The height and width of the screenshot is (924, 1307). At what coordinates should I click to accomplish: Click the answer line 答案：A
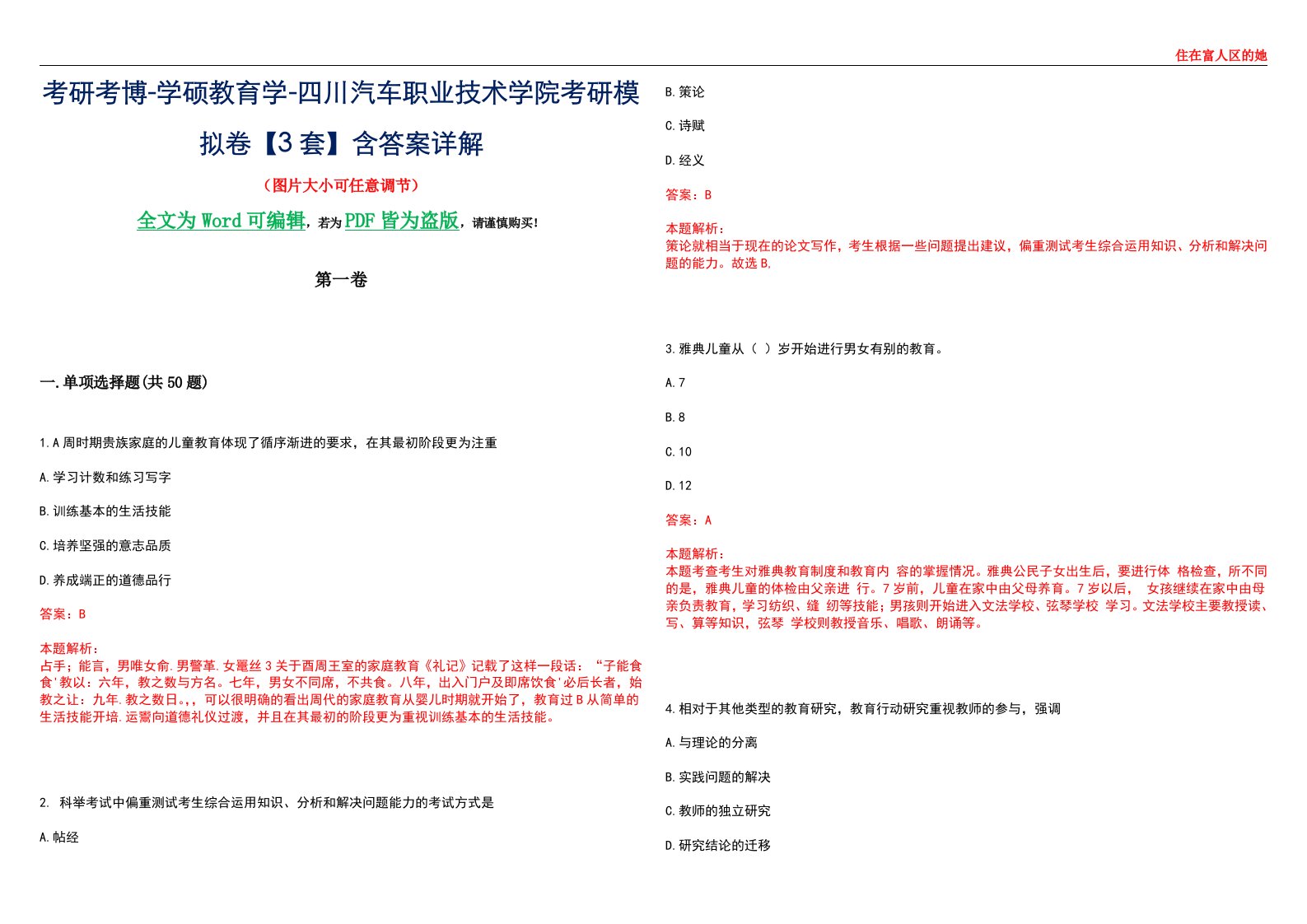(689, 520)
